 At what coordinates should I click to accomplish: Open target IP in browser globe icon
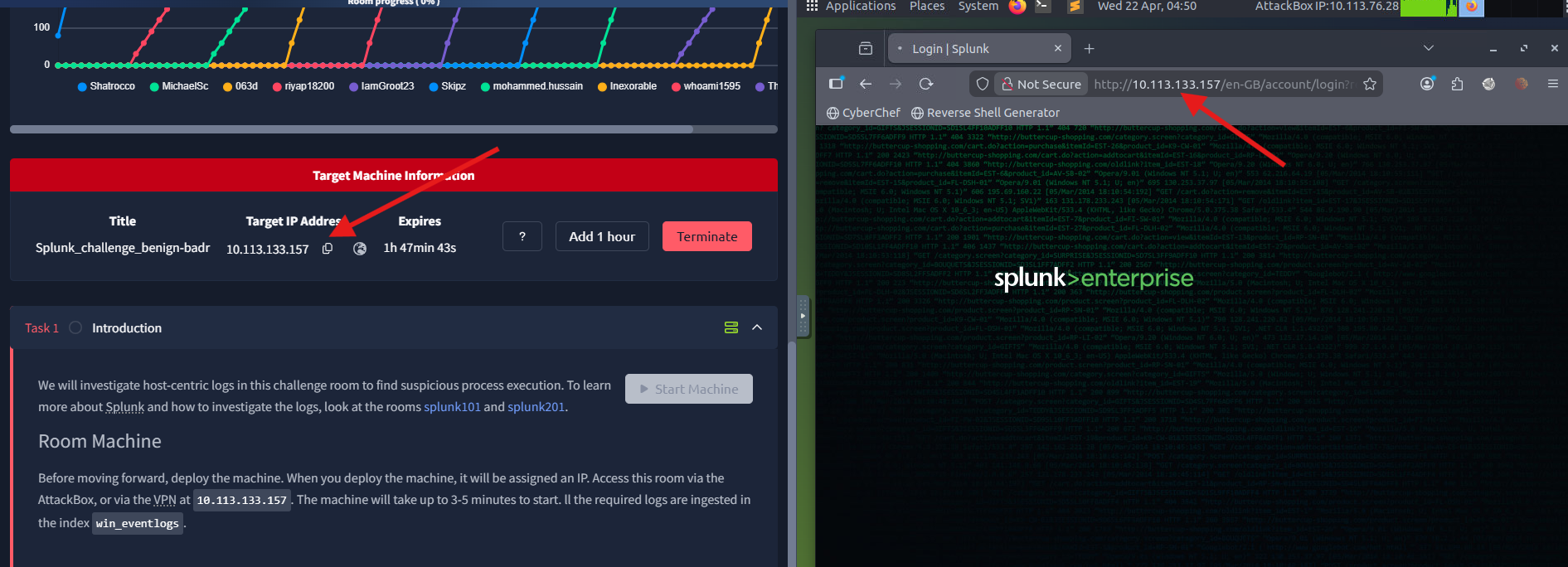tap(360, 249)
